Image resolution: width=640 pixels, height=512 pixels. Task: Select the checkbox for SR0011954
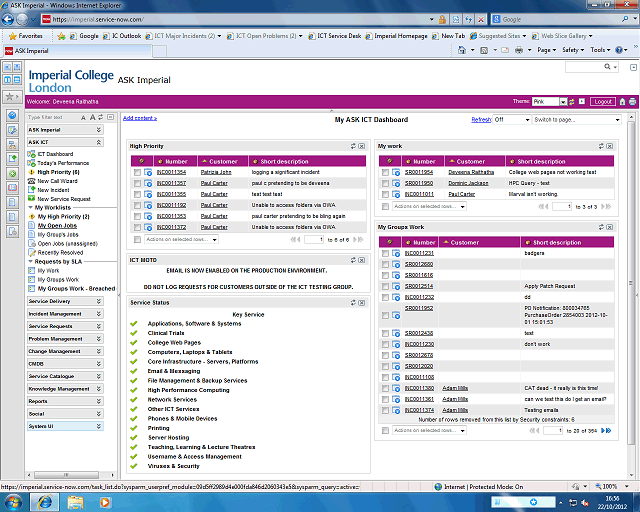(385, 172)
